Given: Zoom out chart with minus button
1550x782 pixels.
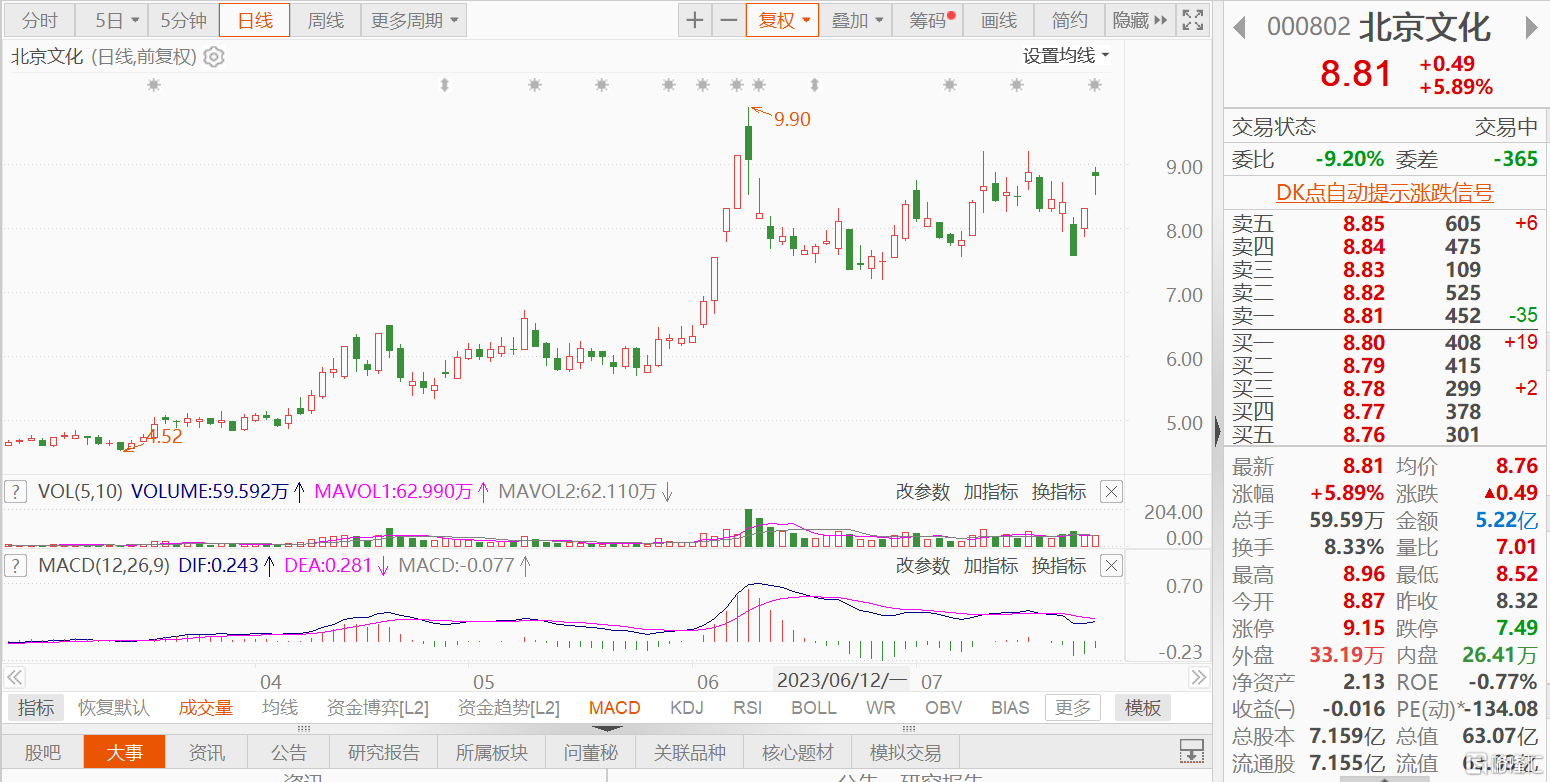Looking at the screenshot, I should [729, 20].
